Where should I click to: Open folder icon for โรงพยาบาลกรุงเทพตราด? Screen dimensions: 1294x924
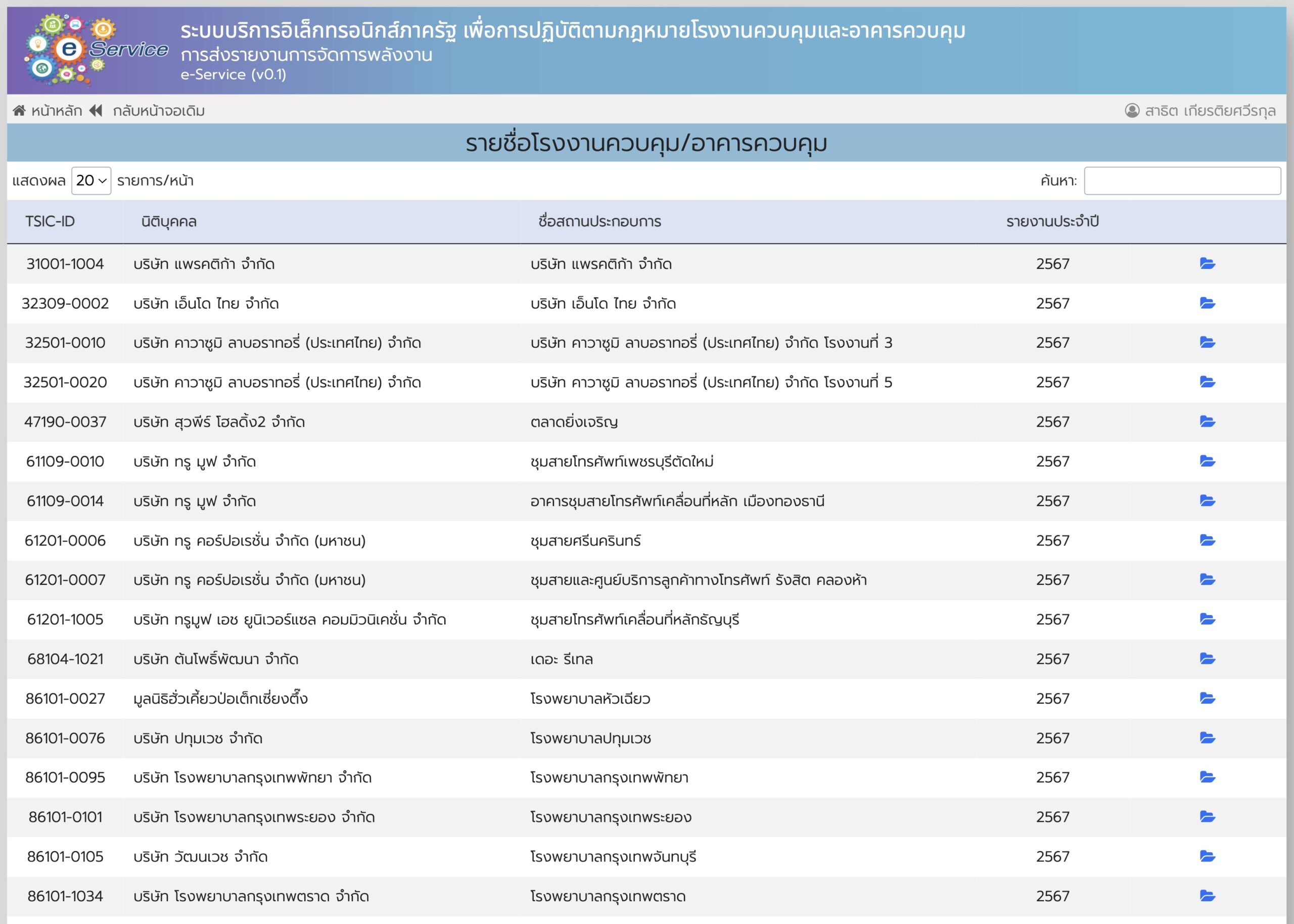[1207, 896]
